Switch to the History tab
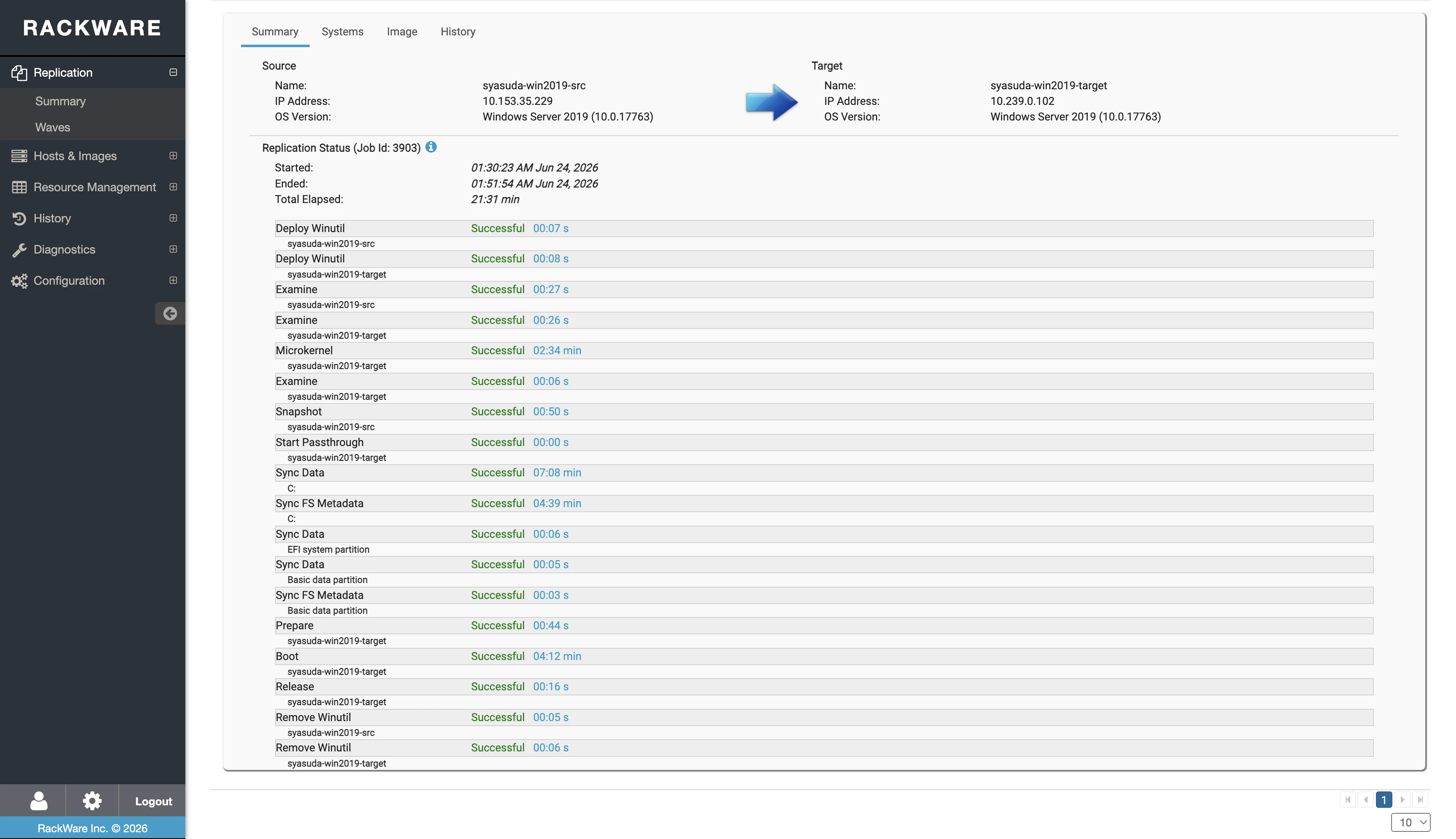 pos(458,32)
